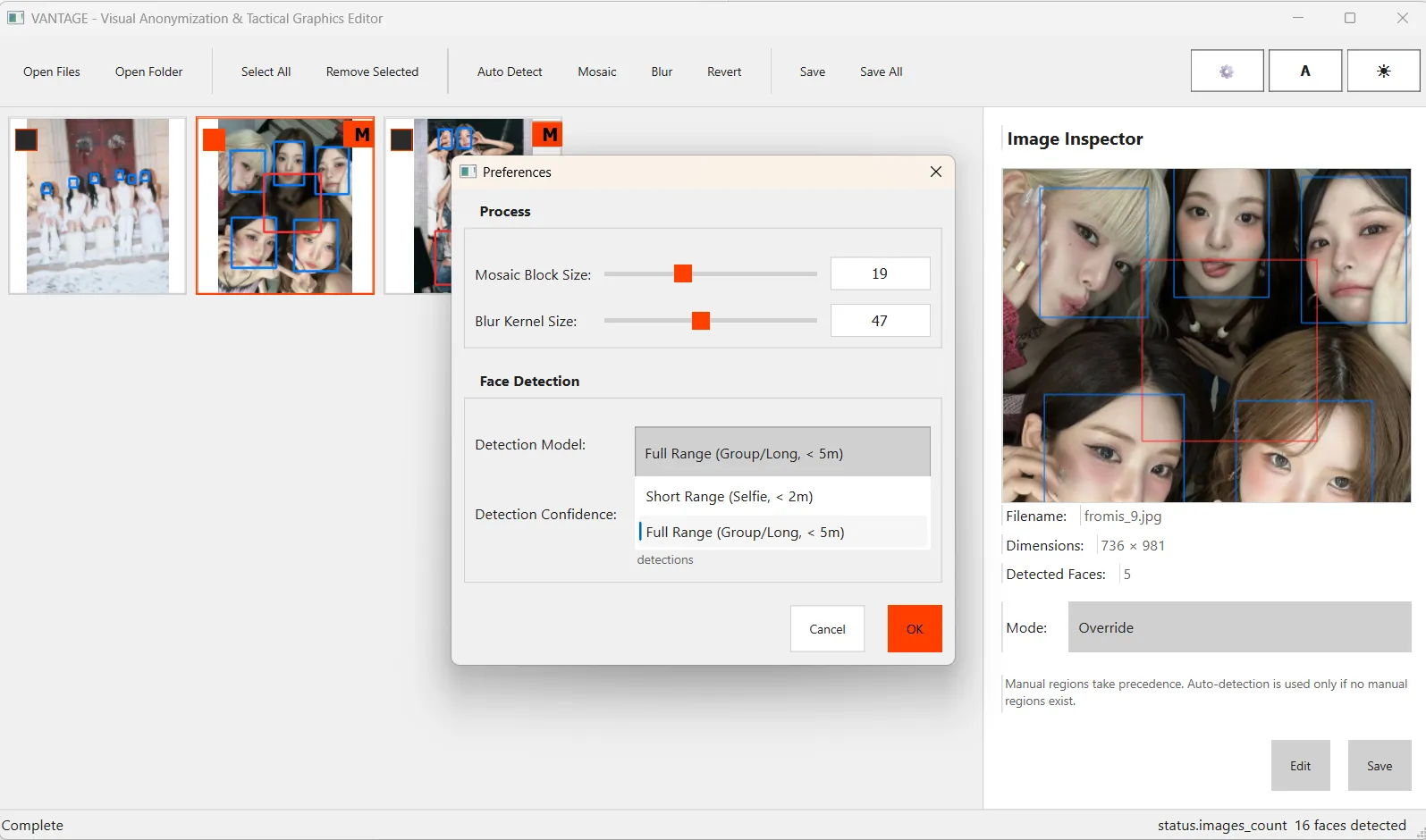Click '16 faces detected' in status bar
This screenshot has height=840, width=1426.
point(1350,825)
